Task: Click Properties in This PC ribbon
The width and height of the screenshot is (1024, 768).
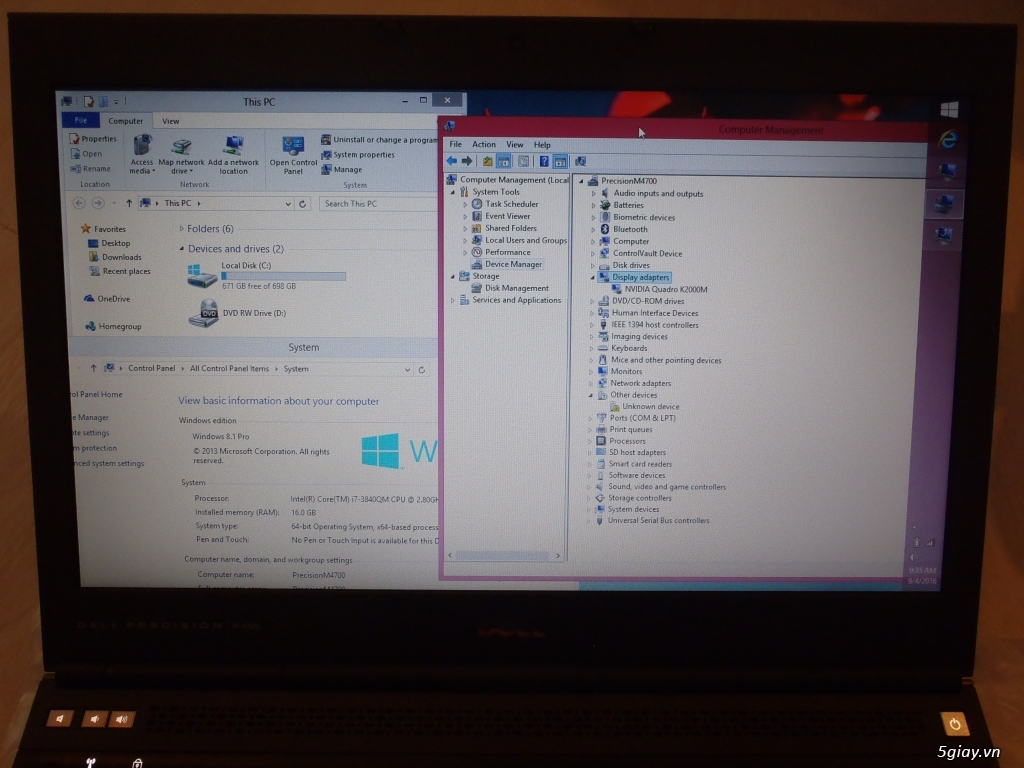Action: [93, 138]
